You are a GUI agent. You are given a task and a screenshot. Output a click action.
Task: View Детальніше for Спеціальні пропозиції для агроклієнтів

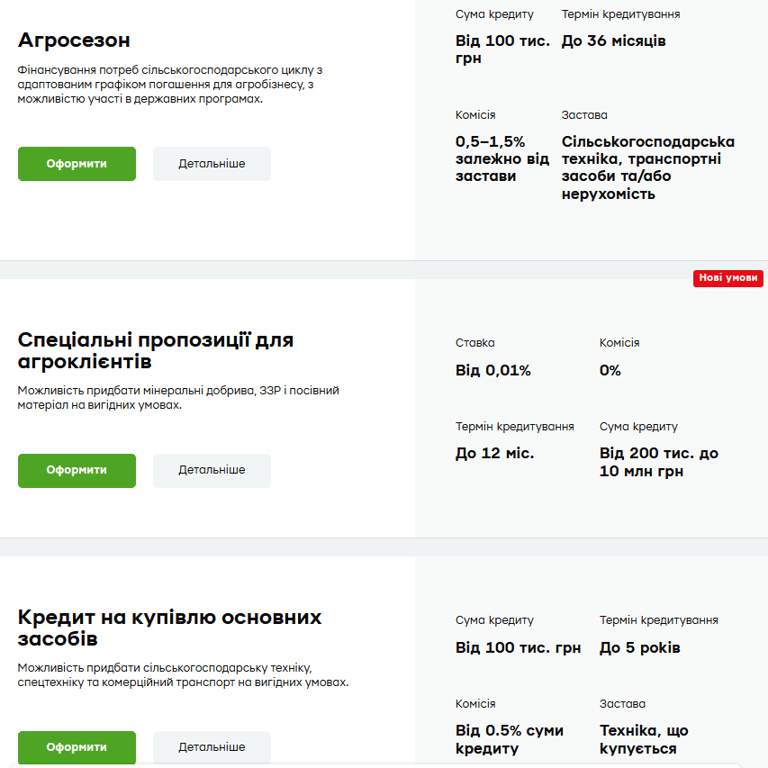click(x=211, y=470)
